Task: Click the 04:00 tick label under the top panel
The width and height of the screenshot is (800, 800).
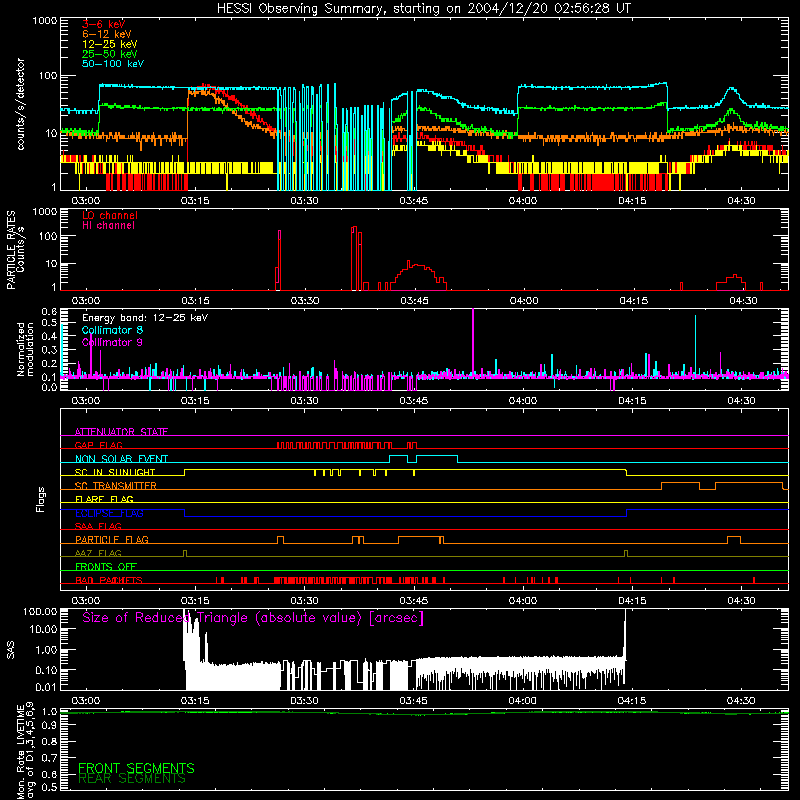Action: [522, 201]
